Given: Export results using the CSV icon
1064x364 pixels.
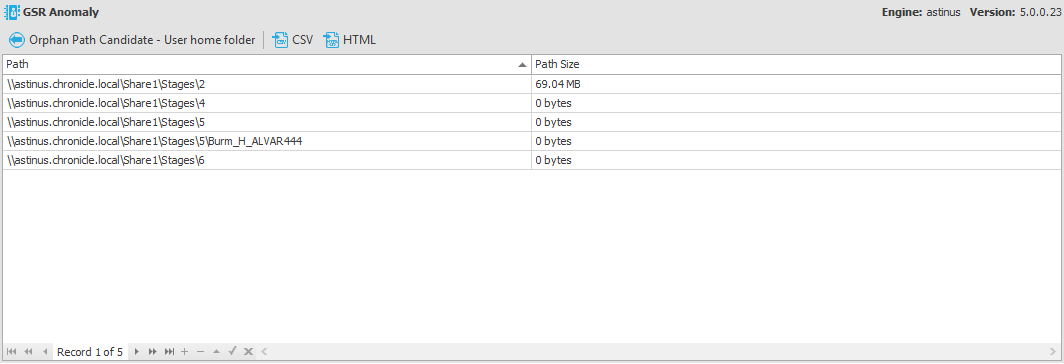Looking at the screenshot, I should 280,40.
